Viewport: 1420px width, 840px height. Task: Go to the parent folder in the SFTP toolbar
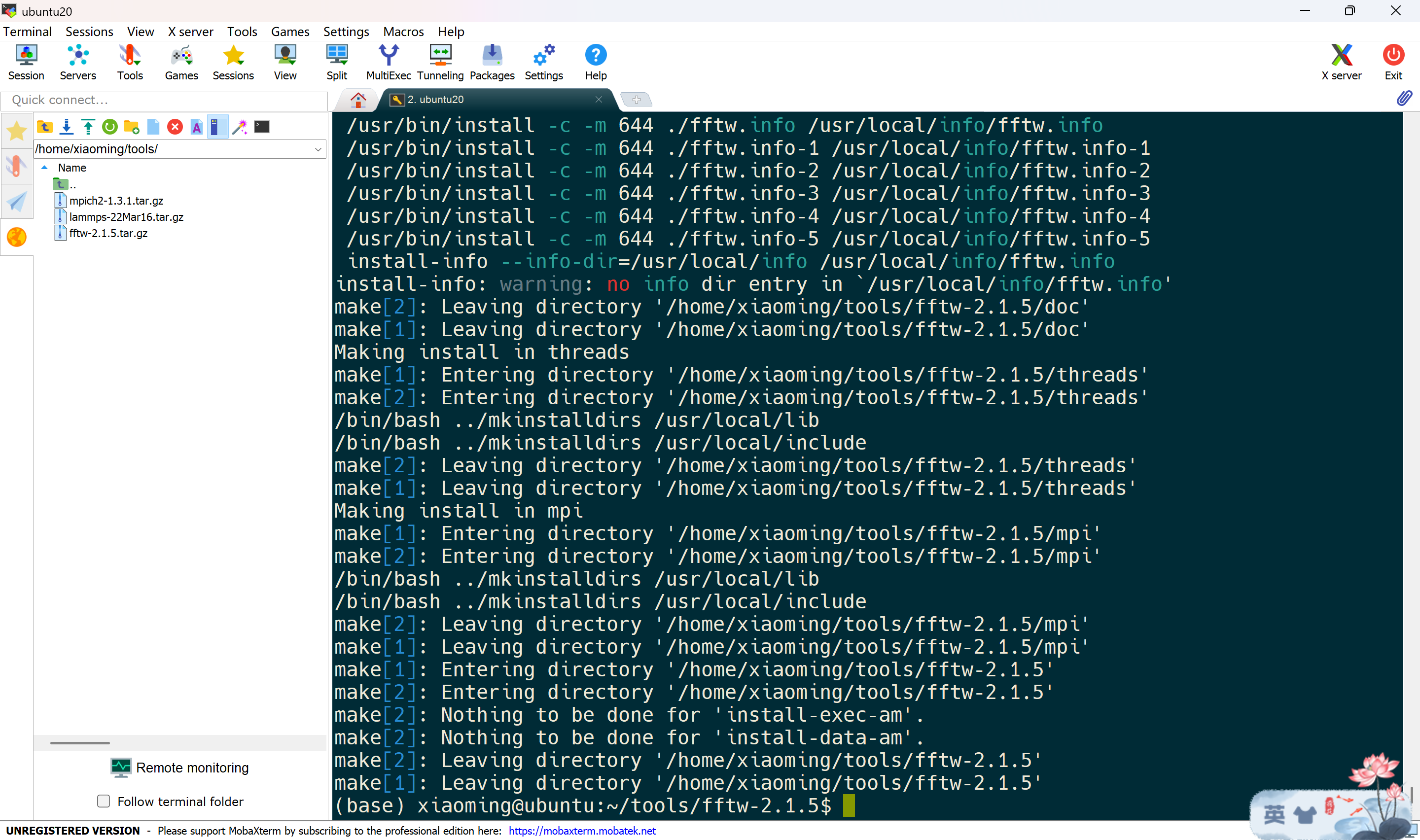coord(45,127)
